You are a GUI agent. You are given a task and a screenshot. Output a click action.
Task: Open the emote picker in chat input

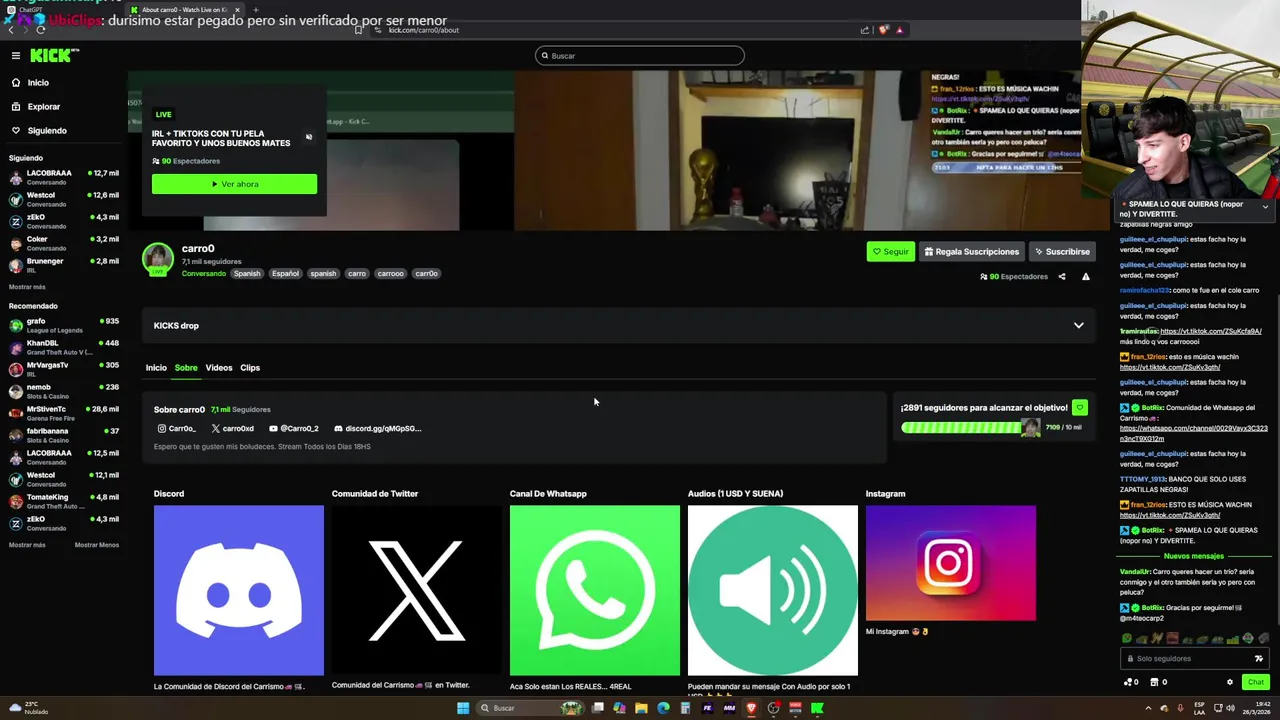(x=1259, y=659)
